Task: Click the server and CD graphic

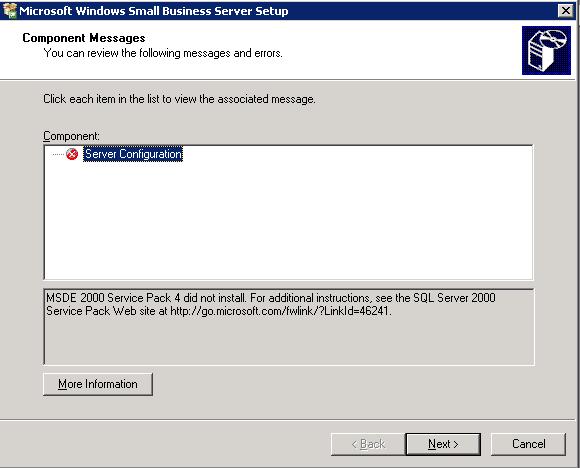Action: point(546,50)
